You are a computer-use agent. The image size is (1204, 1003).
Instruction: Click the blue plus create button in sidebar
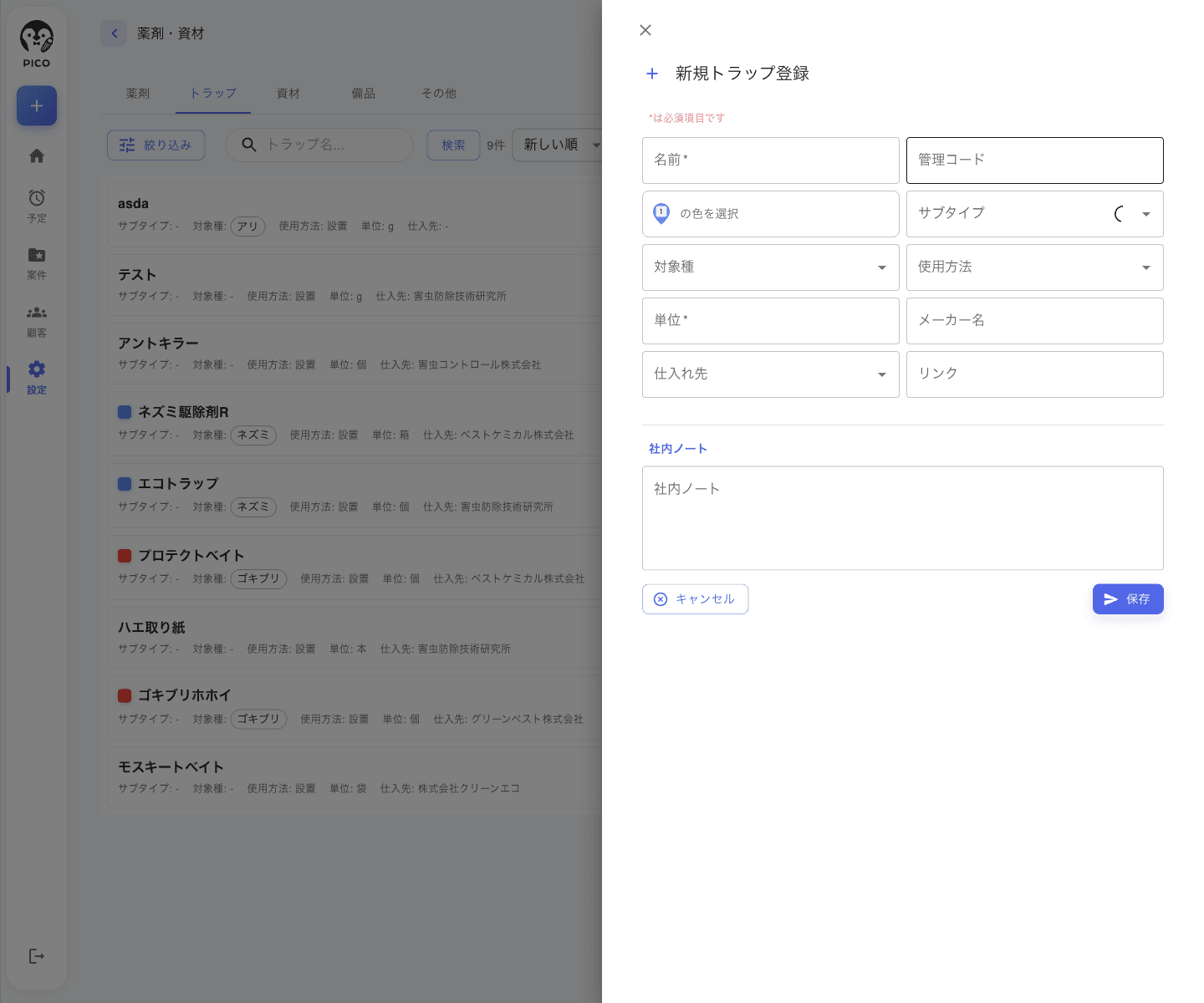click(x=37, y=106)
